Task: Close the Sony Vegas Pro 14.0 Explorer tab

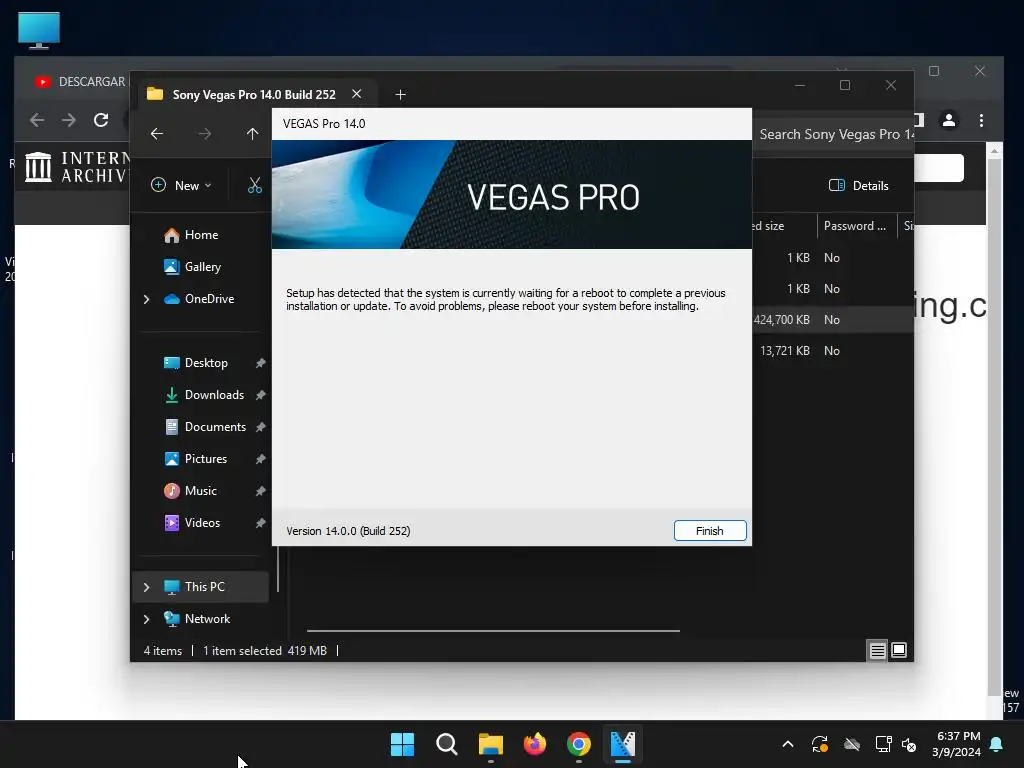Action: [357, 94]
